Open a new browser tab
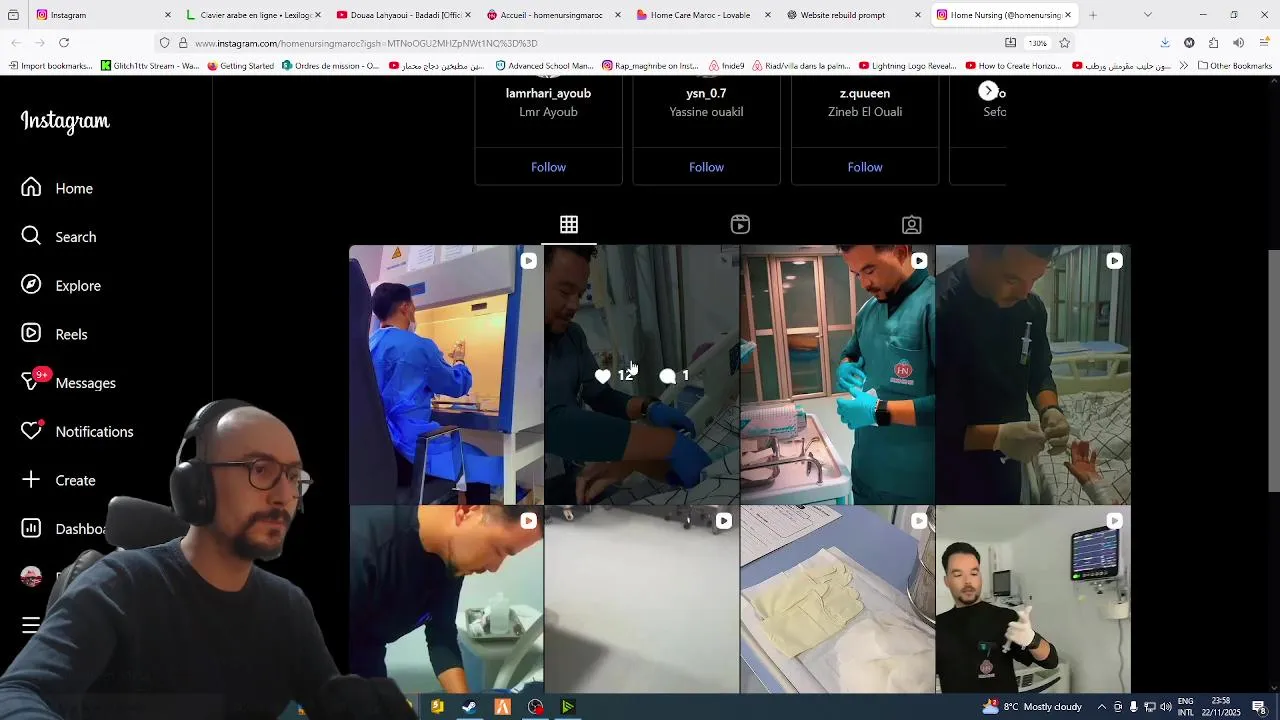The height and width of the screenshot is (720, 1280). [x=1093, y=15]
